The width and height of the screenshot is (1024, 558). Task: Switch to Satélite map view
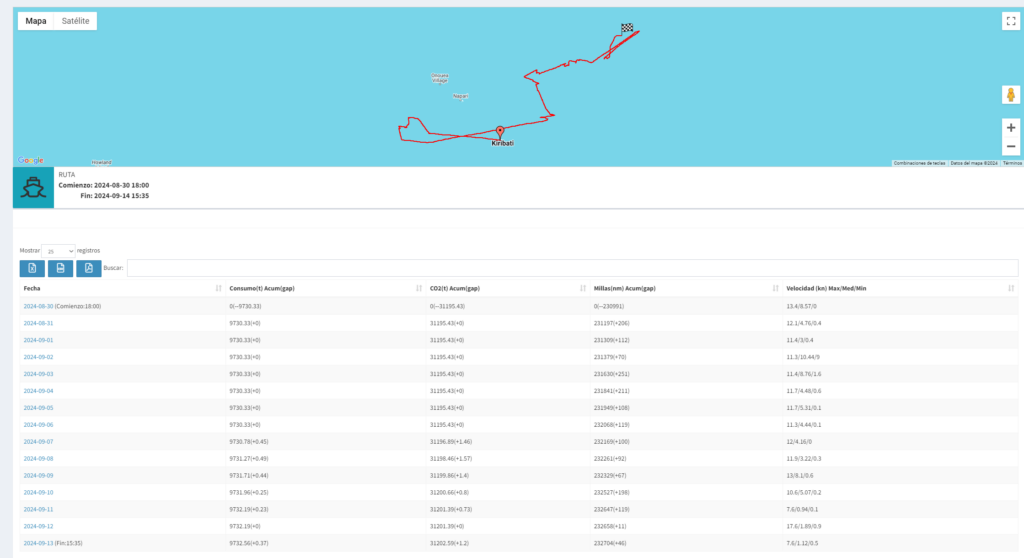(76, 21)
